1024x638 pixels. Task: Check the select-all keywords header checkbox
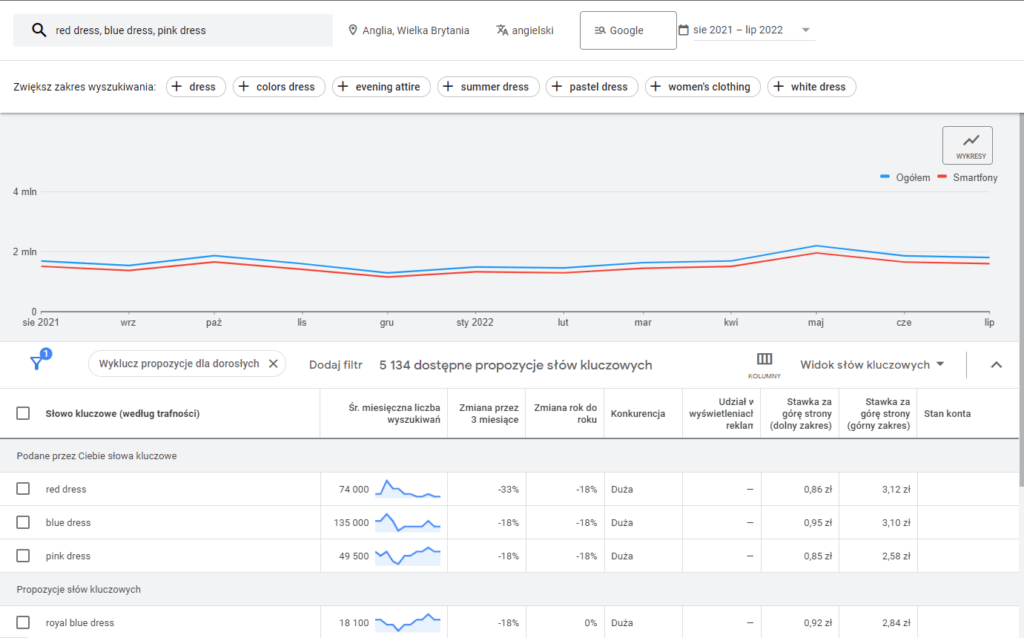[x=23, y=413]
